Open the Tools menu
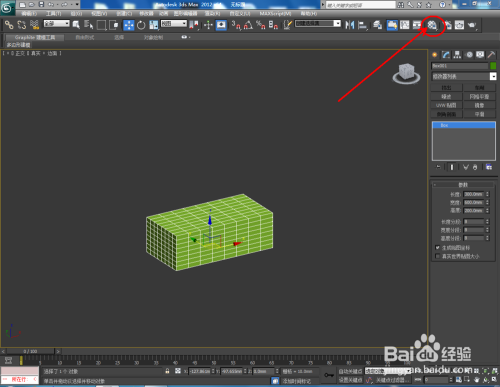500x387 pixels. (x=53, y=14)
